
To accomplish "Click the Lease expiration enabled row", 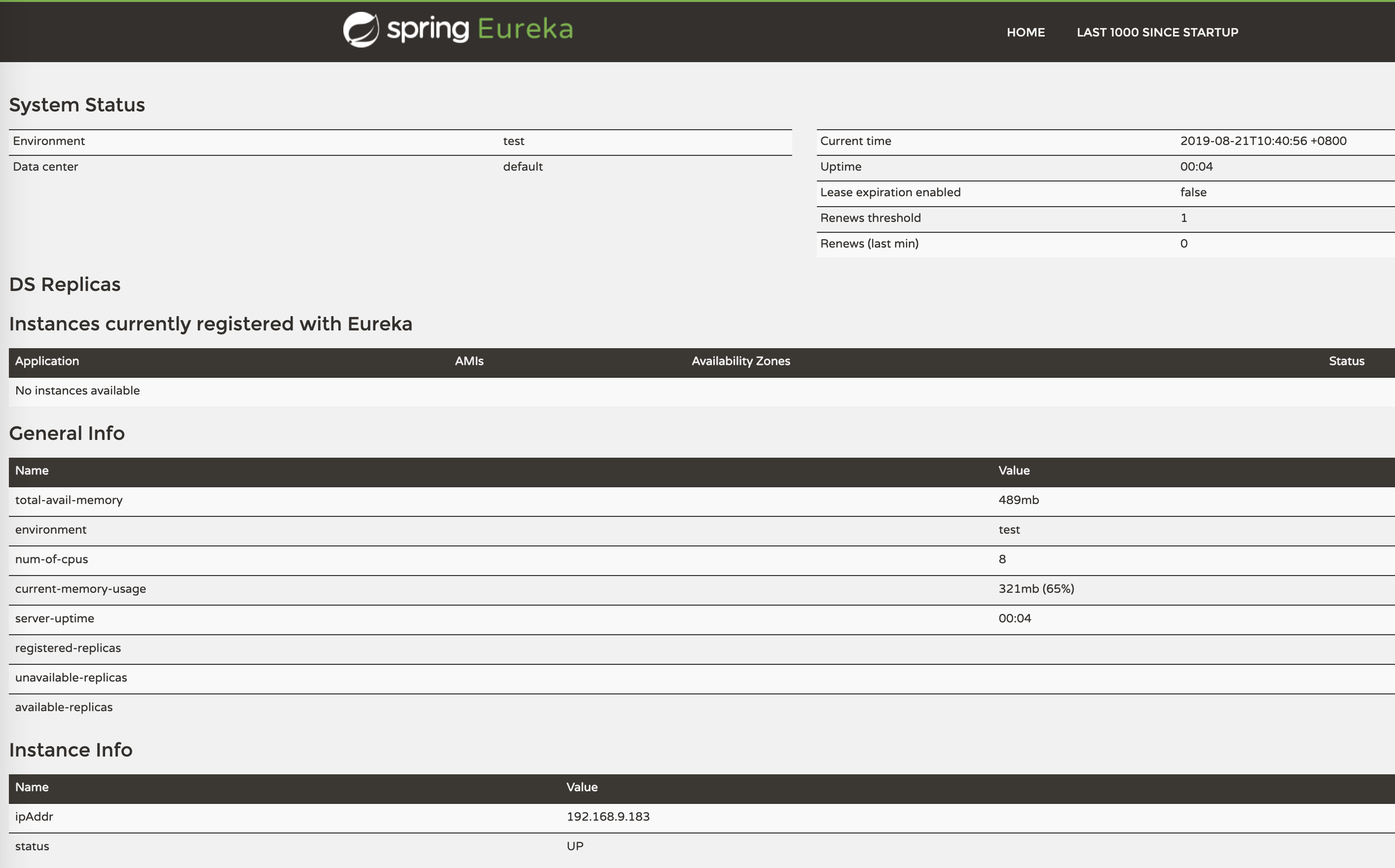I will (890, 192).
